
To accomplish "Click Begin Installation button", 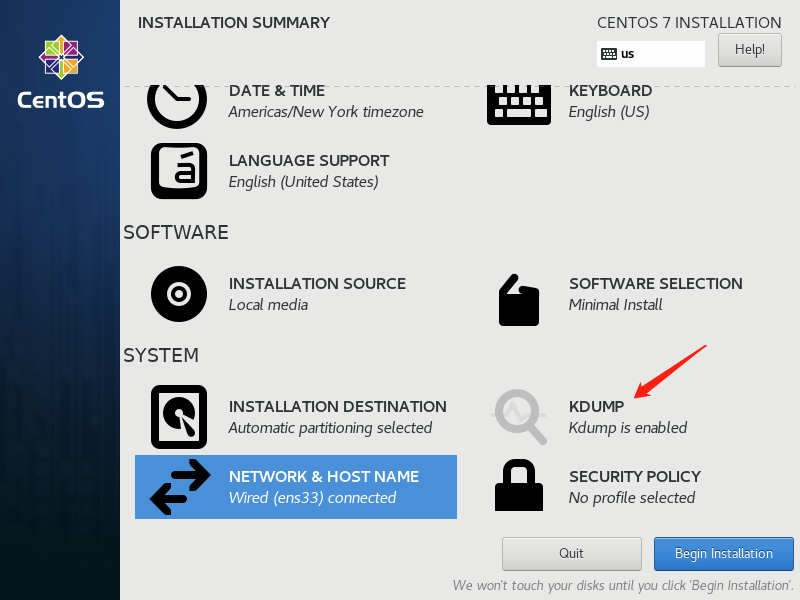I will coord(723,554).
